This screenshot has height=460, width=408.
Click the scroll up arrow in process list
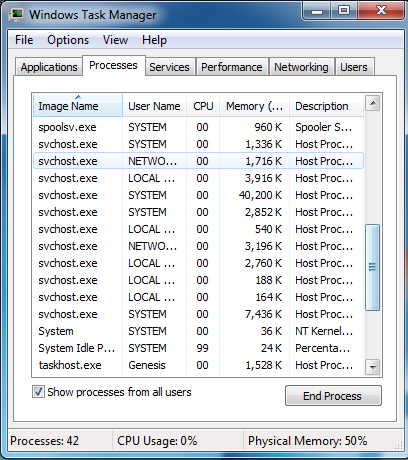pyautogui.click(x=373, y=103)
